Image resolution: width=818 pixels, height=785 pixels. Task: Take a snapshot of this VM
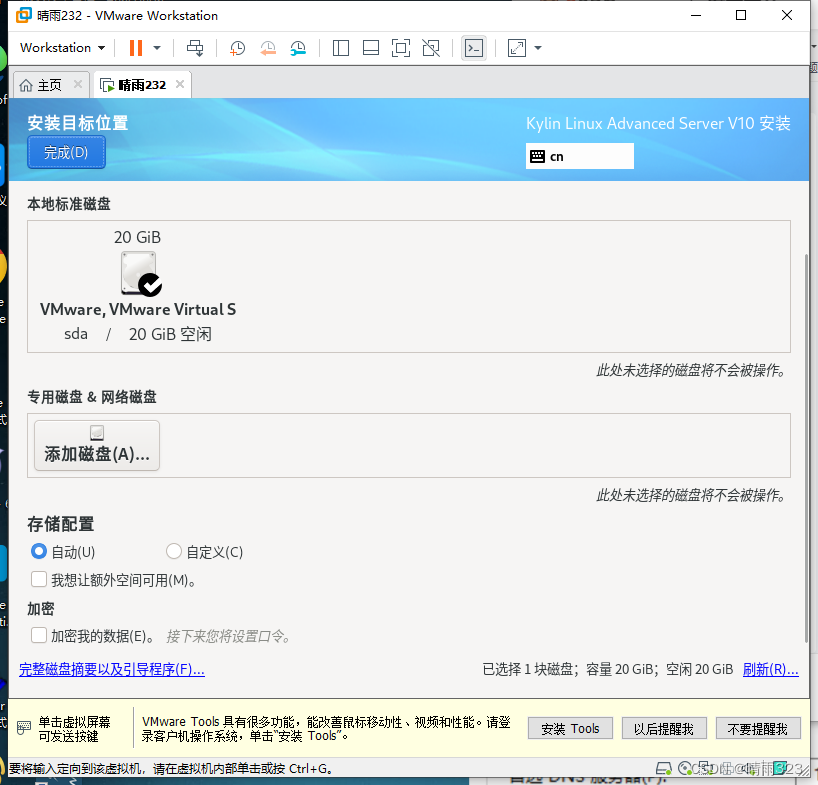pos(237,48)
